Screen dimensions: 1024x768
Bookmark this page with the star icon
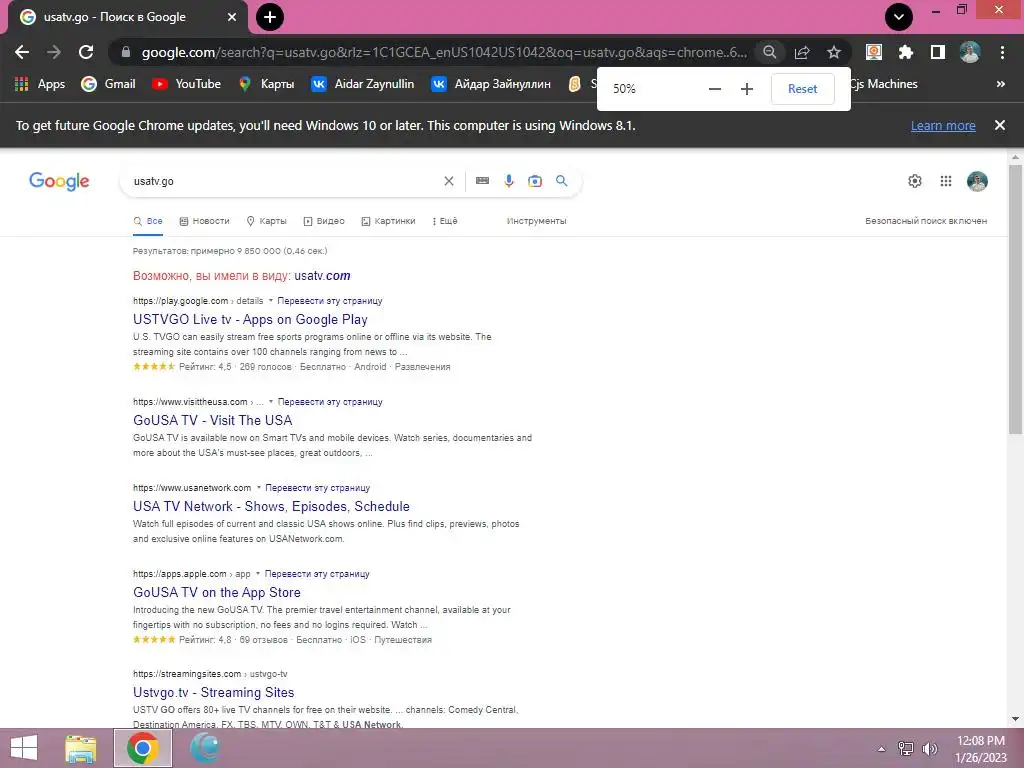coord(834,52)
